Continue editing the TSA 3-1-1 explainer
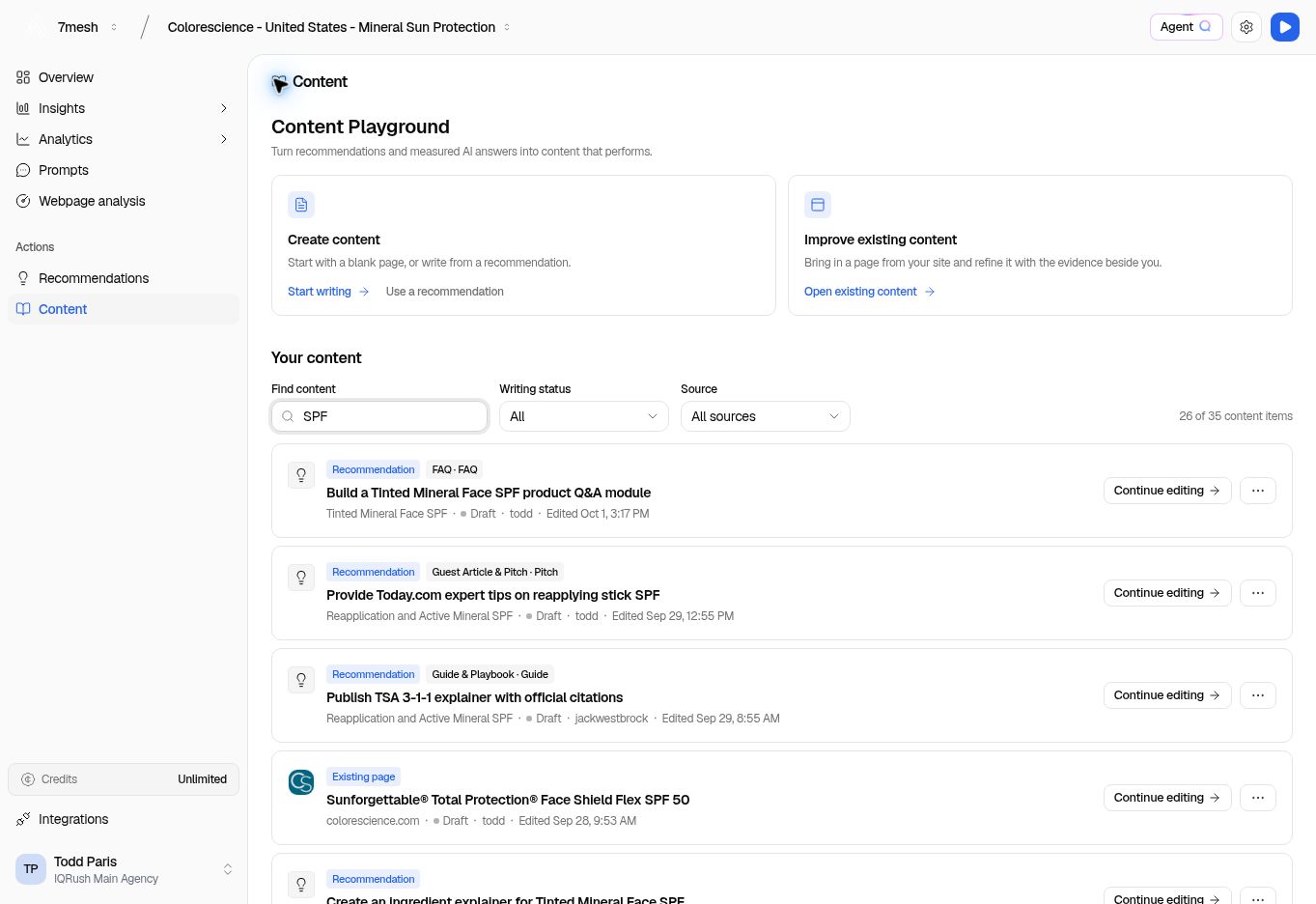1316x904 pixels. tap(1167, 695)
